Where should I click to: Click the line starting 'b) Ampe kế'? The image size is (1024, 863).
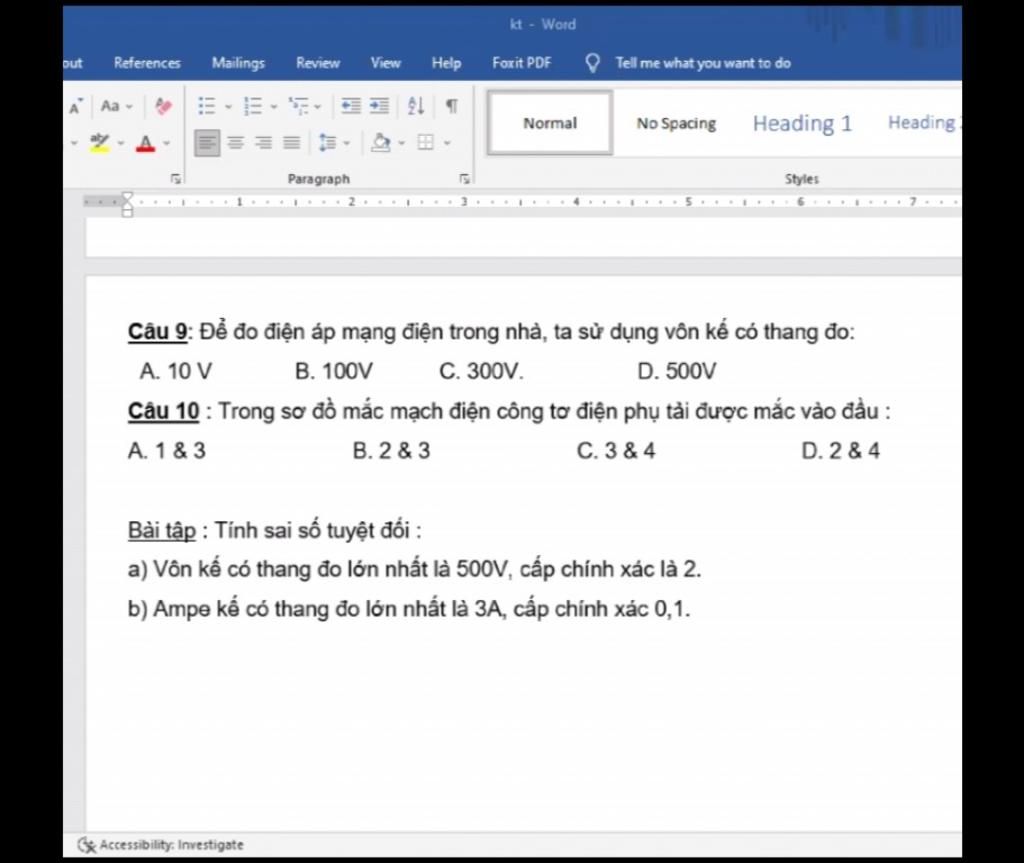pos(409,609)
